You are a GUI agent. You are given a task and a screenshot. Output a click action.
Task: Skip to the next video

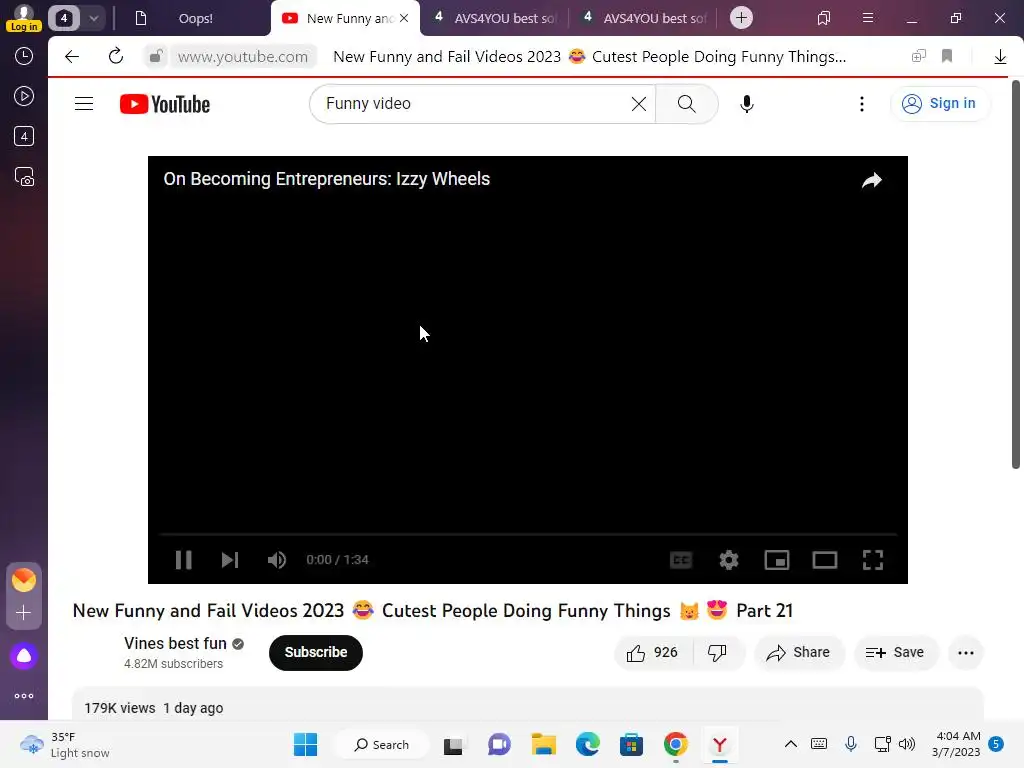[x=230, y=560]
